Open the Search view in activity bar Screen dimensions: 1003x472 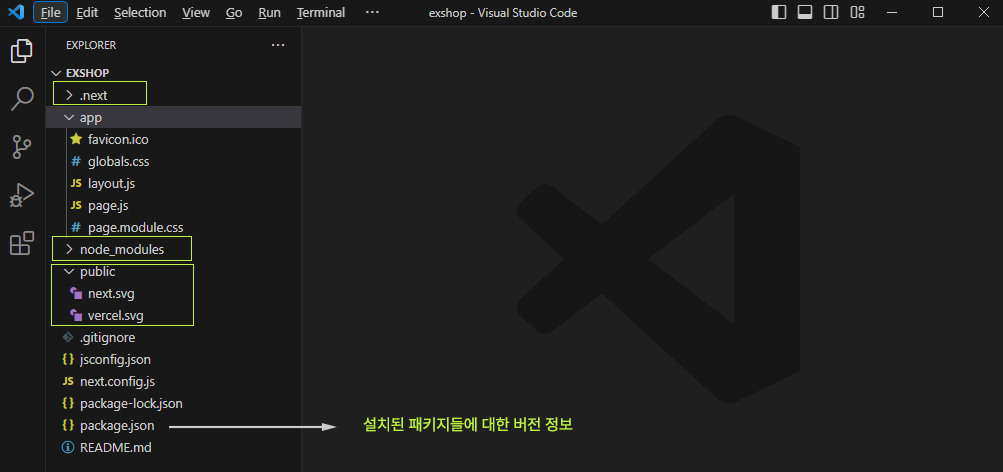(x=22, y=99)
